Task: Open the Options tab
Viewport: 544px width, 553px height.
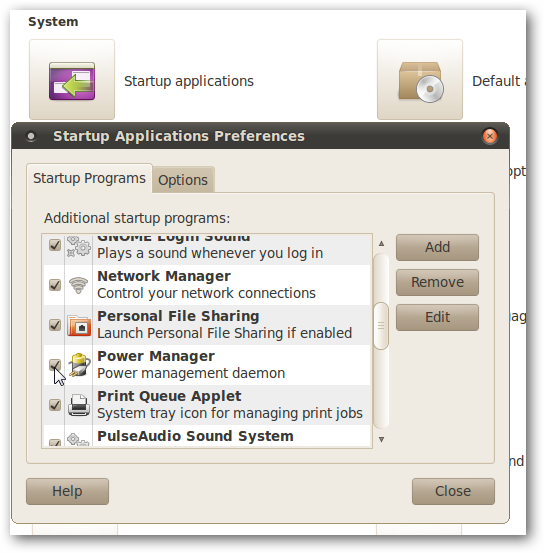Action: point(183,180)
